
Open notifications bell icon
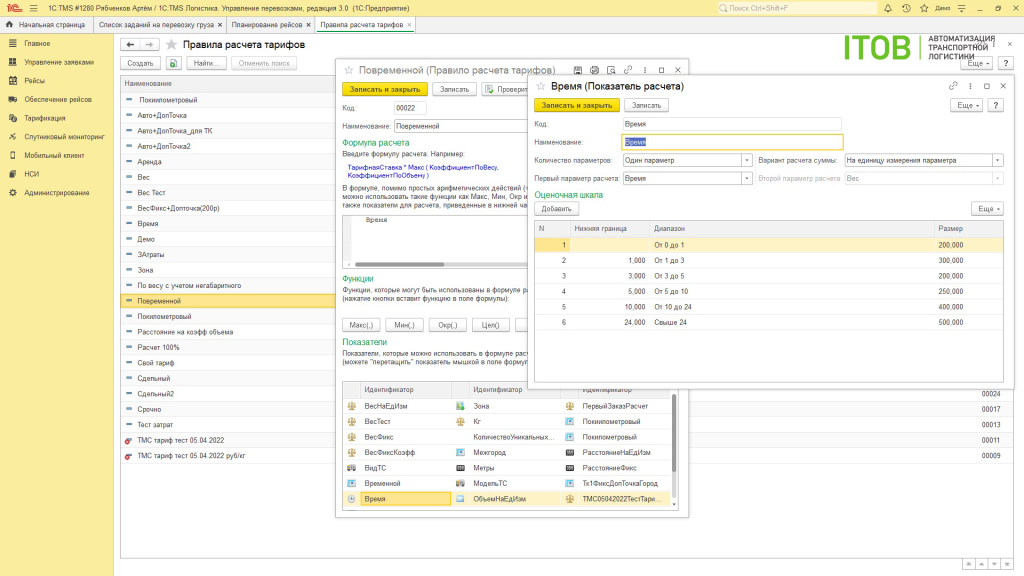click(888, 8)
